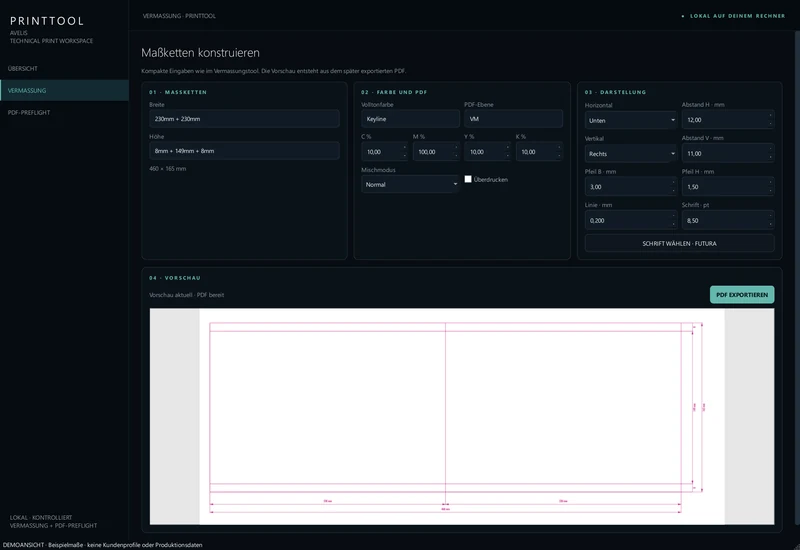Screen dimensions: 800x550
Task: Select Vermassung in the sidebar
Action: 64,90
